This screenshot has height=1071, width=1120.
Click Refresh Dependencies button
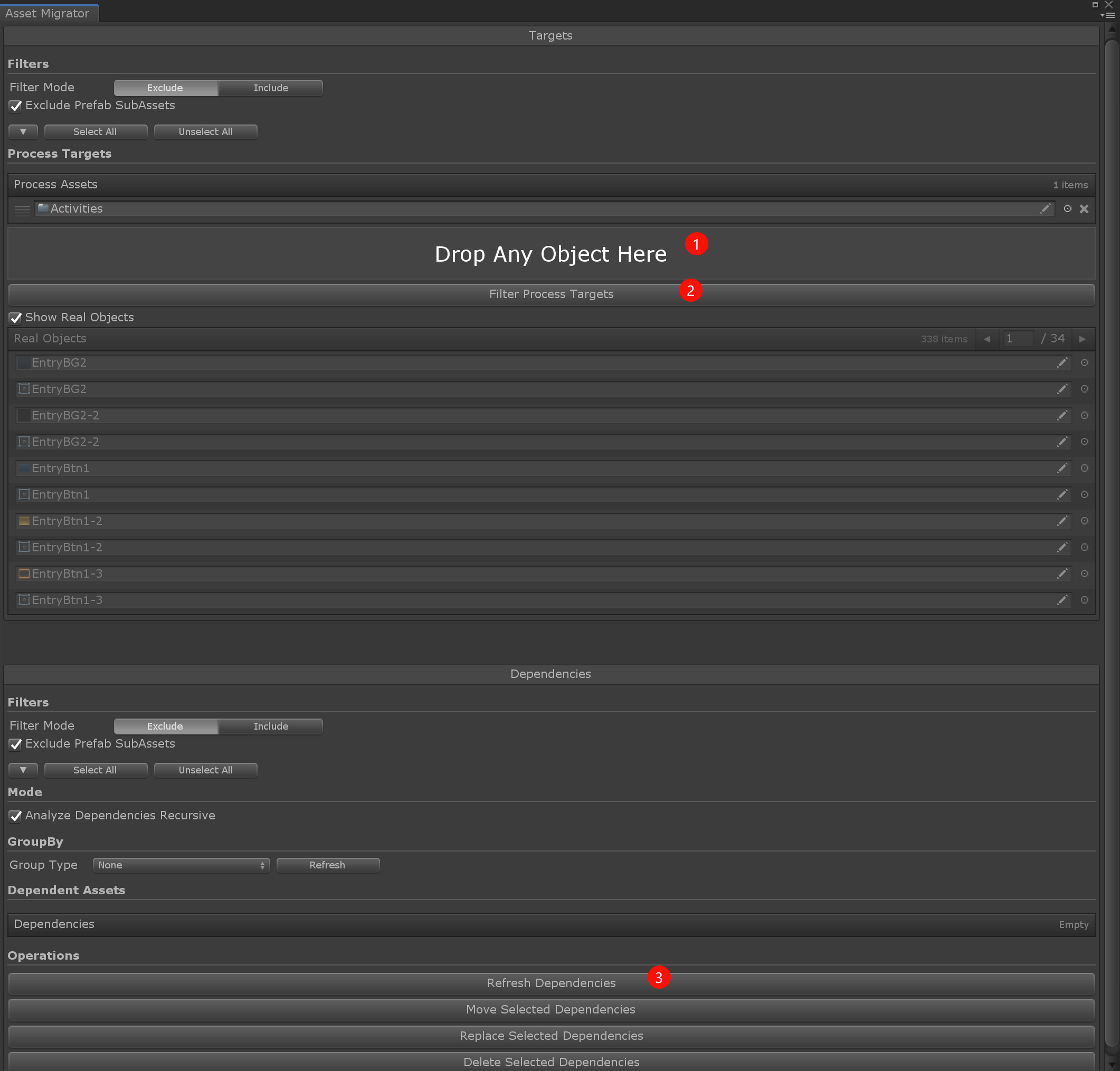click(x=550, y=983)
